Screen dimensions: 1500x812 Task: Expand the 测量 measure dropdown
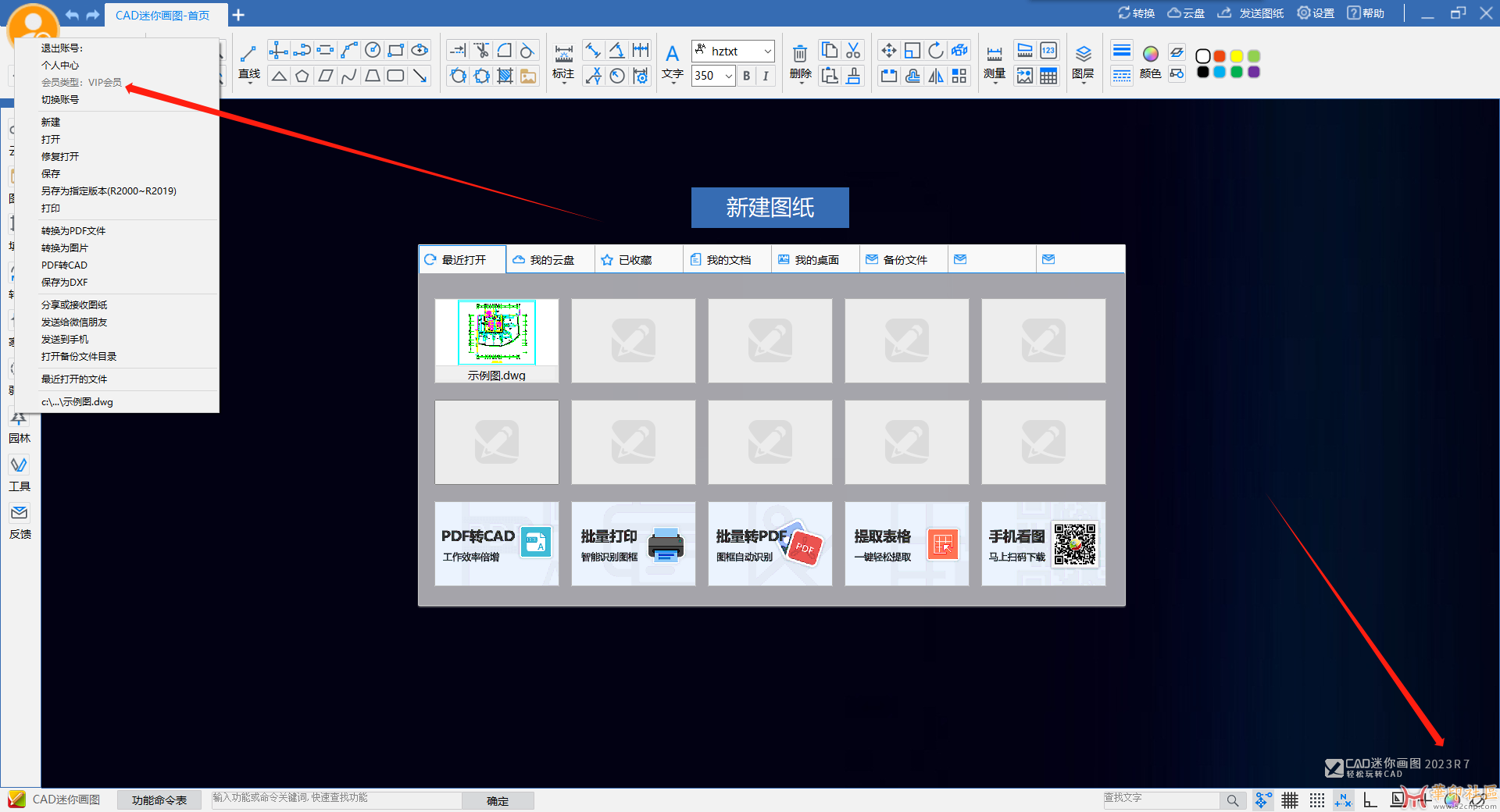(995, 82)
